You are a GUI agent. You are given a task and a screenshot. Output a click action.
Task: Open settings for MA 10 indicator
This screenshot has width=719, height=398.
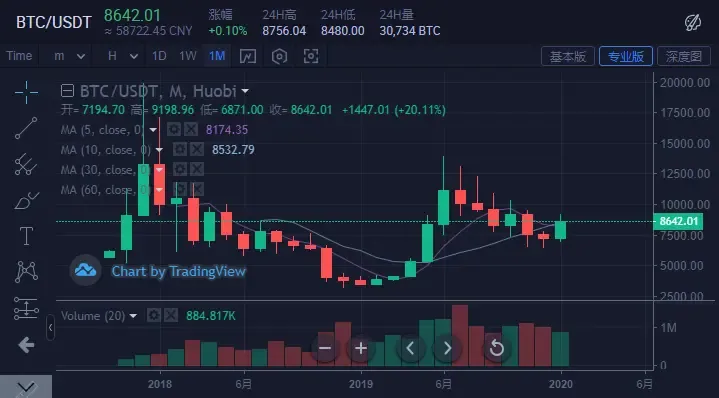(180, 149)
